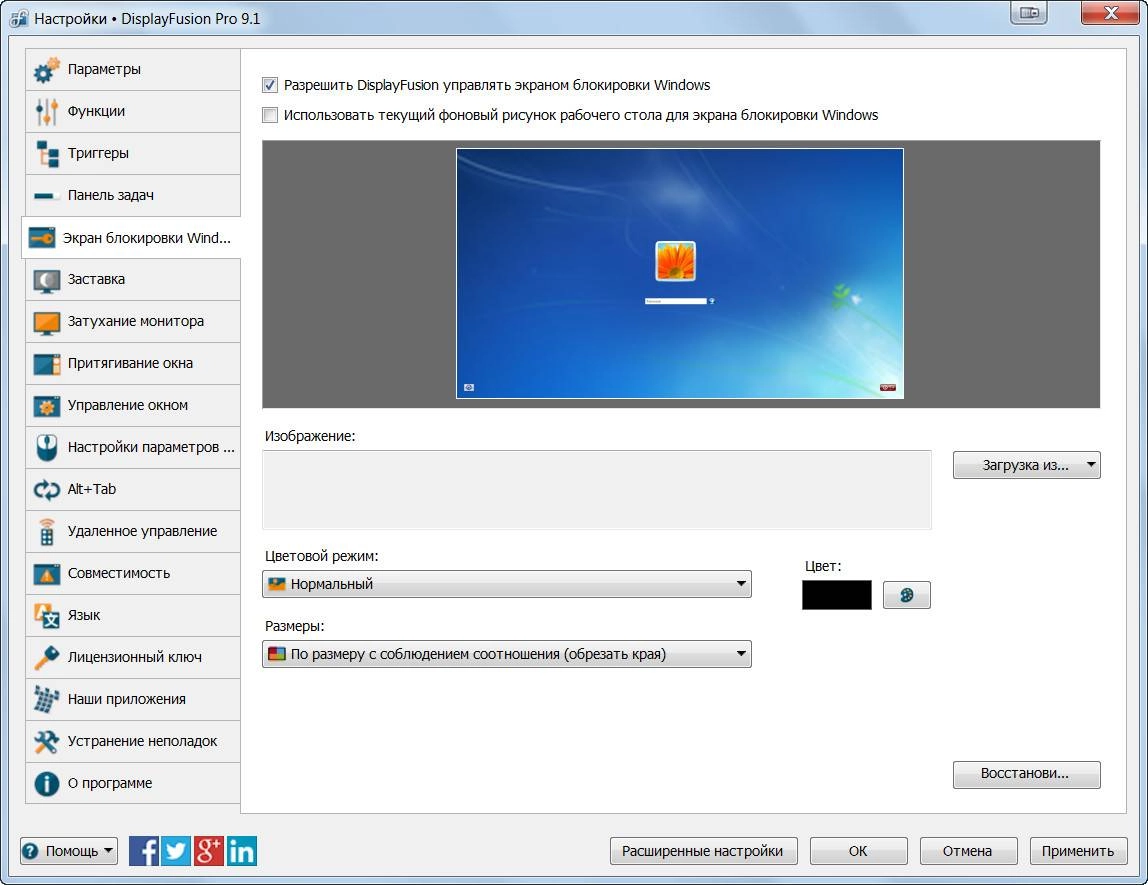The image size is (1148, 885).
Task: Click the Лицензионный ключ key icon
Action: [x=46, y=657]
